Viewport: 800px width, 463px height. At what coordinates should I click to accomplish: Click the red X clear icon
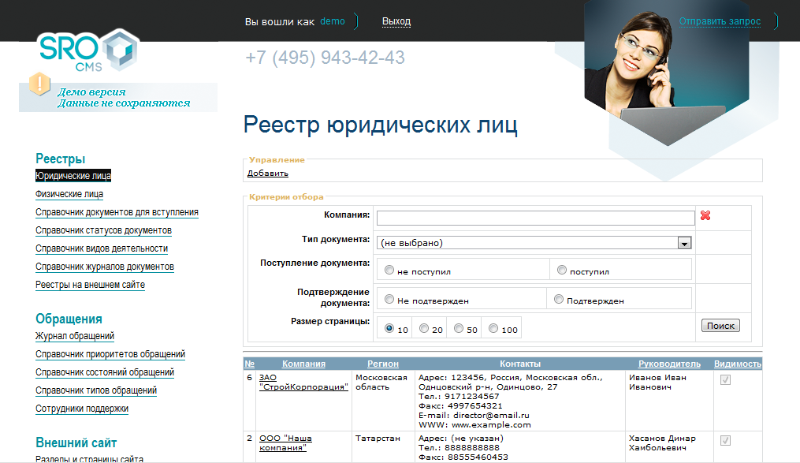point(705,216)
